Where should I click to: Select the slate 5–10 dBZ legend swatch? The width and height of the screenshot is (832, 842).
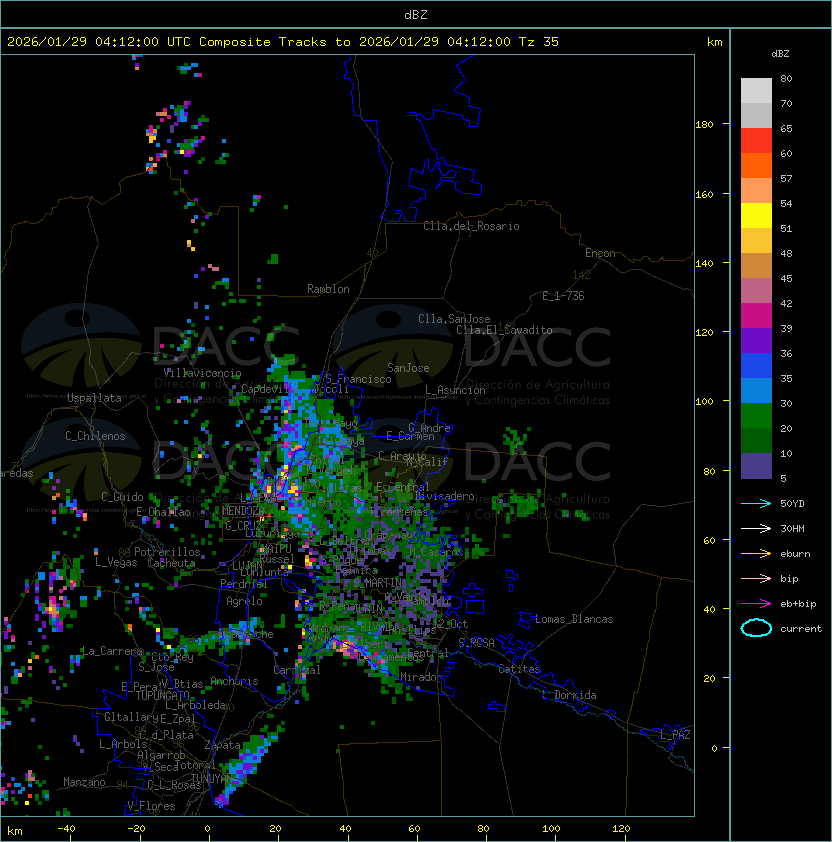coord(756,466)
